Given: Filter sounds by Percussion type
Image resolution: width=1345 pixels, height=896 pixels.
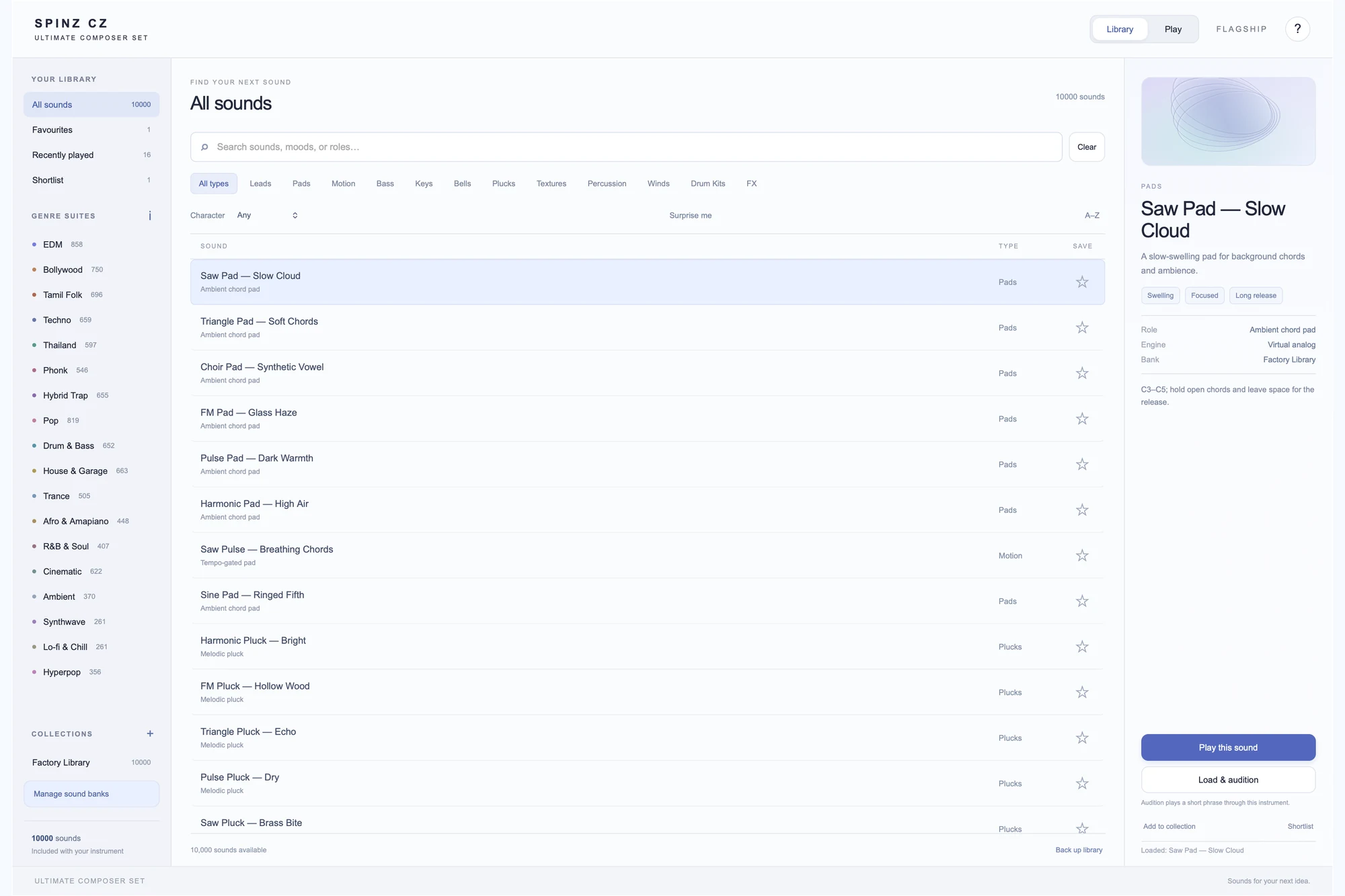Looking at the screenshot, I should 607,184.
